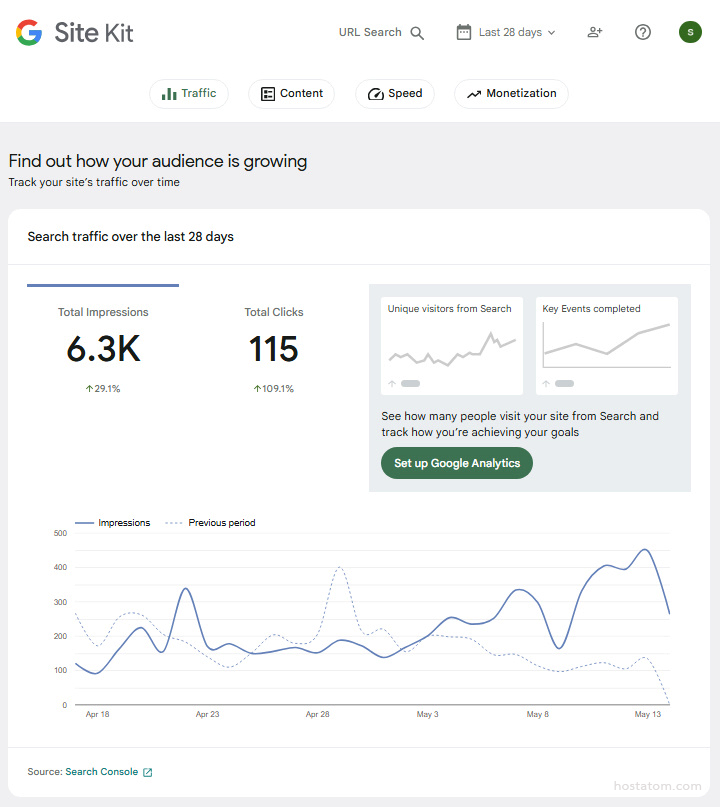Open the Last 28 days dropdown
720x807 pixels.
tap(506, 32)
